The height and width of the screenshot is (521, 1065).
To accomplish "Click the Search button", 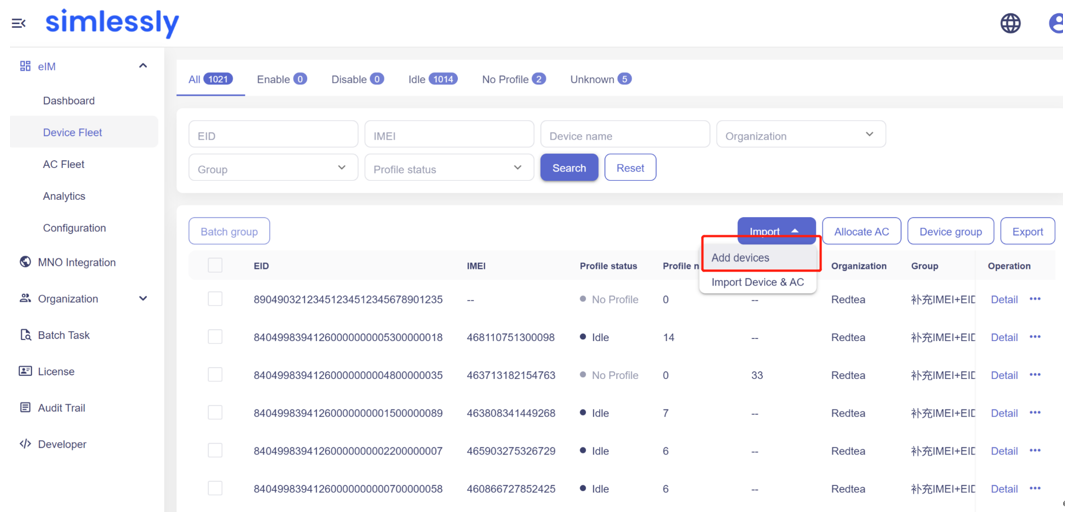I will pyautogui.click(x=569, y=168).
